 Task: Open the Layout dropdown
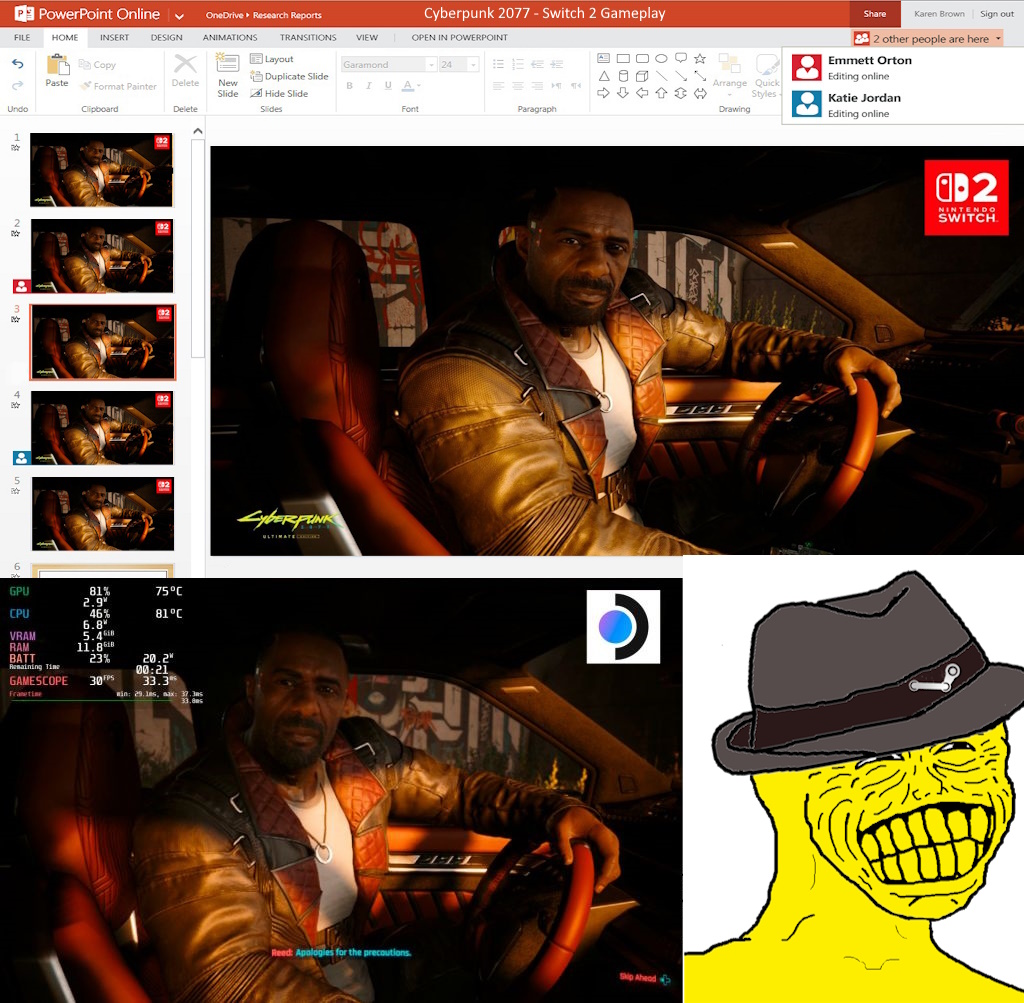point(272,59)
